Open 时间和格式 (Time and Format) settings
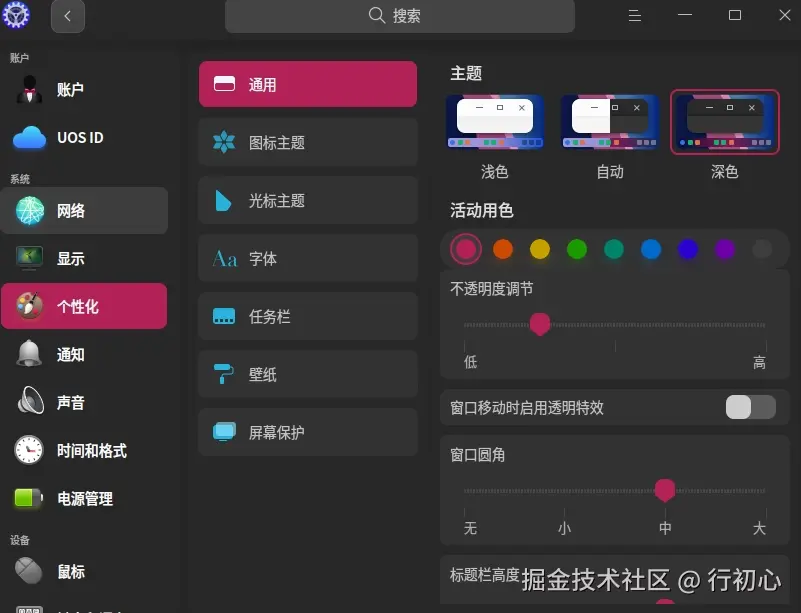Viewport: 801px width, 613px height. pyautogui.click(x=28, y=451)
